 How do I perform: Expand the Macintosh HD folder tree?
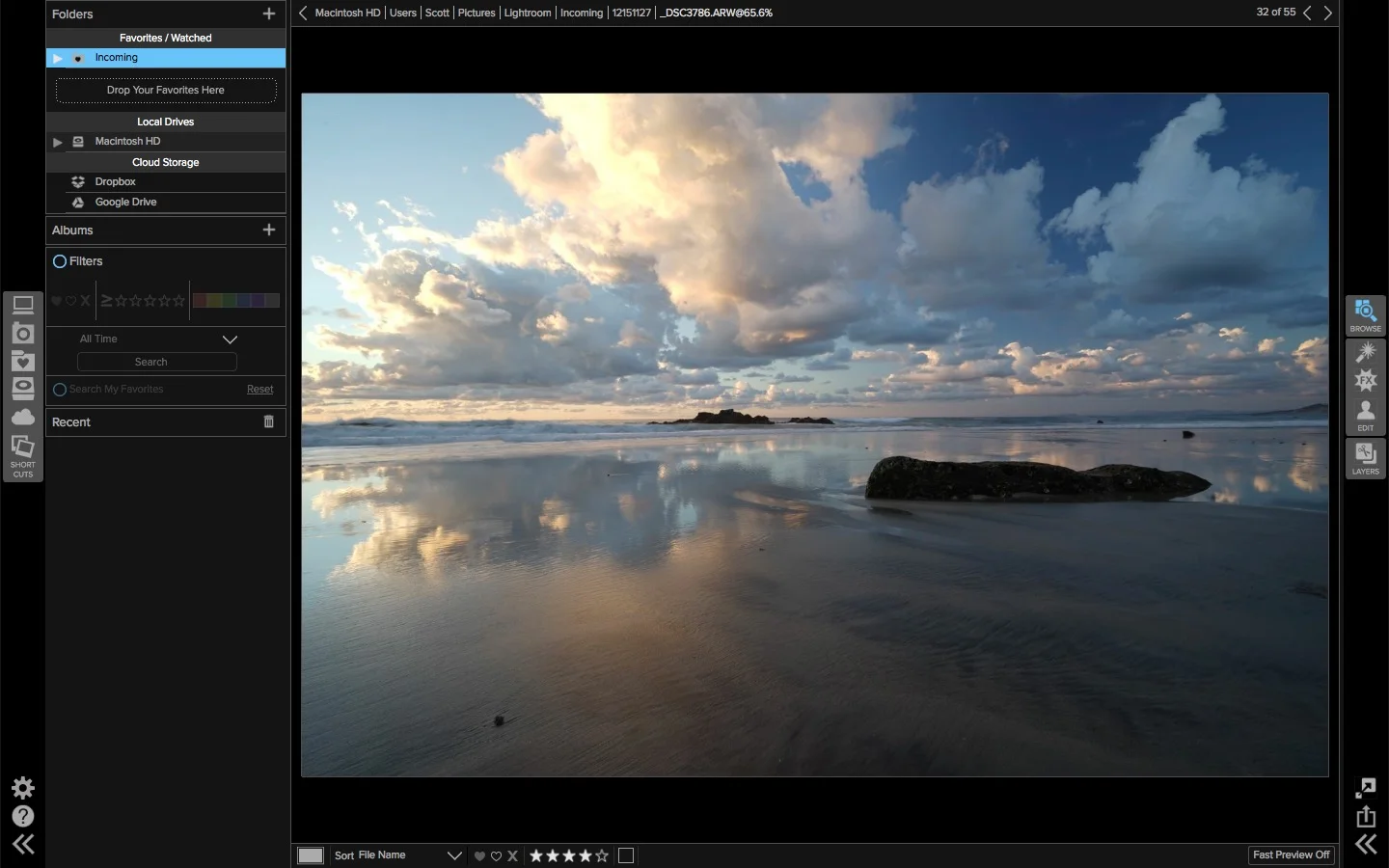coord(57,142)
